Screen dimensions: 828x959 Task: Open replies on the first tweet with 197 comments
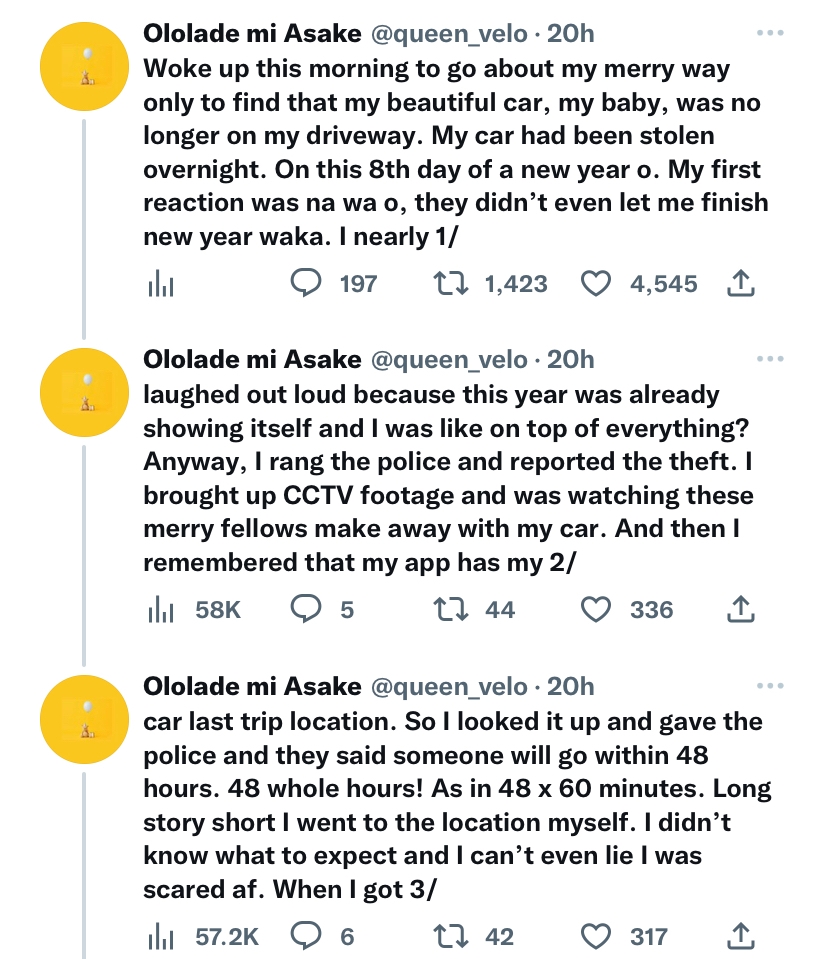[333, 284]
